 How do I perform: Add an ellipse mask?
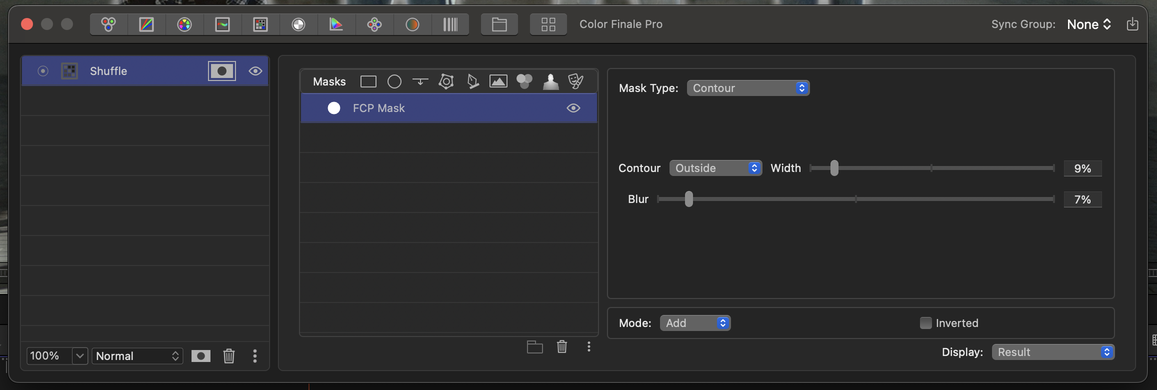pos(394,82)
